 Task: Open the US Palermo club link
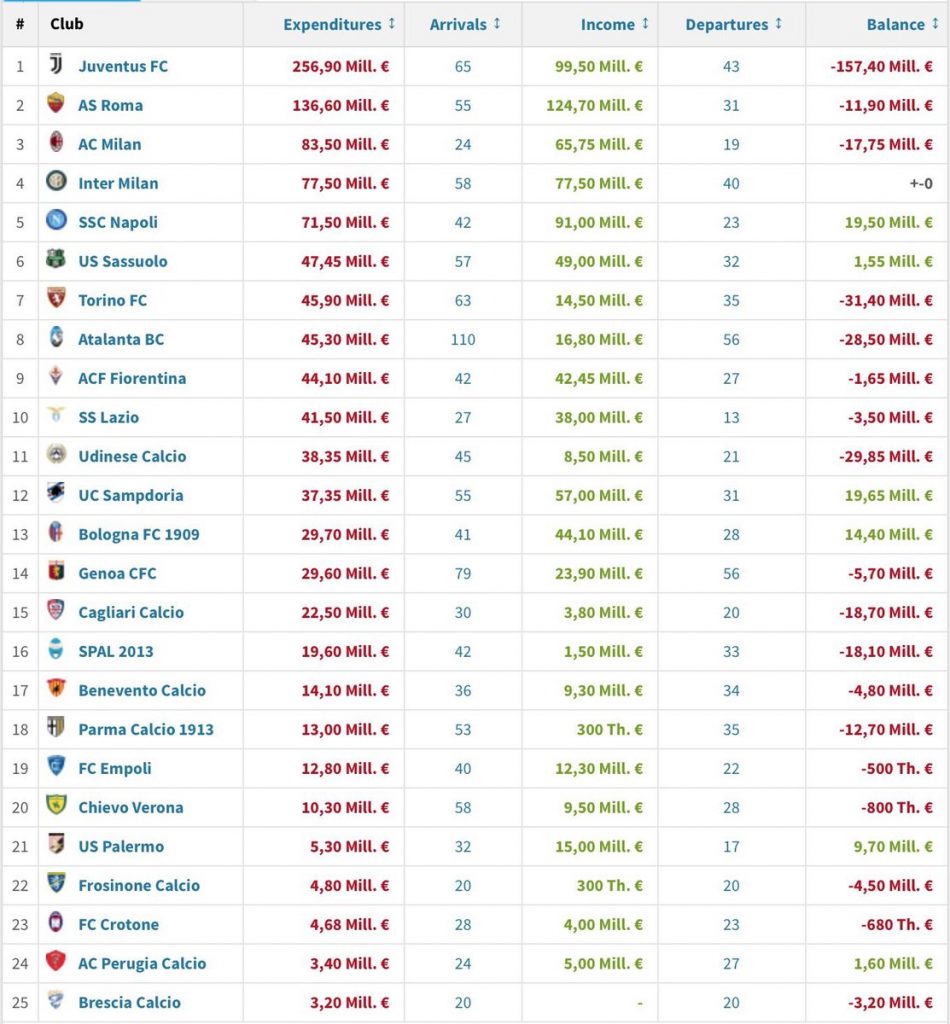point(121,846)
